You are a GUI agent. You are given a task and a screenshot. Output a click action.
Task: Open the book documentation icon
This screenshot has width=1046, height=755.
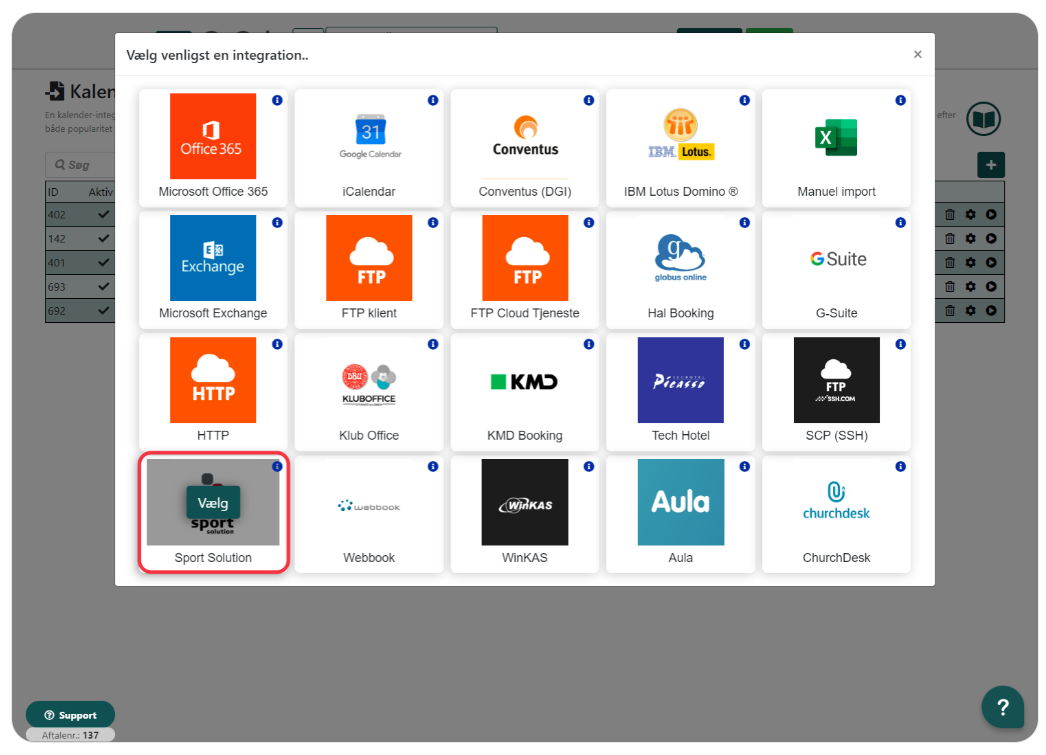(x=984, y=119)
